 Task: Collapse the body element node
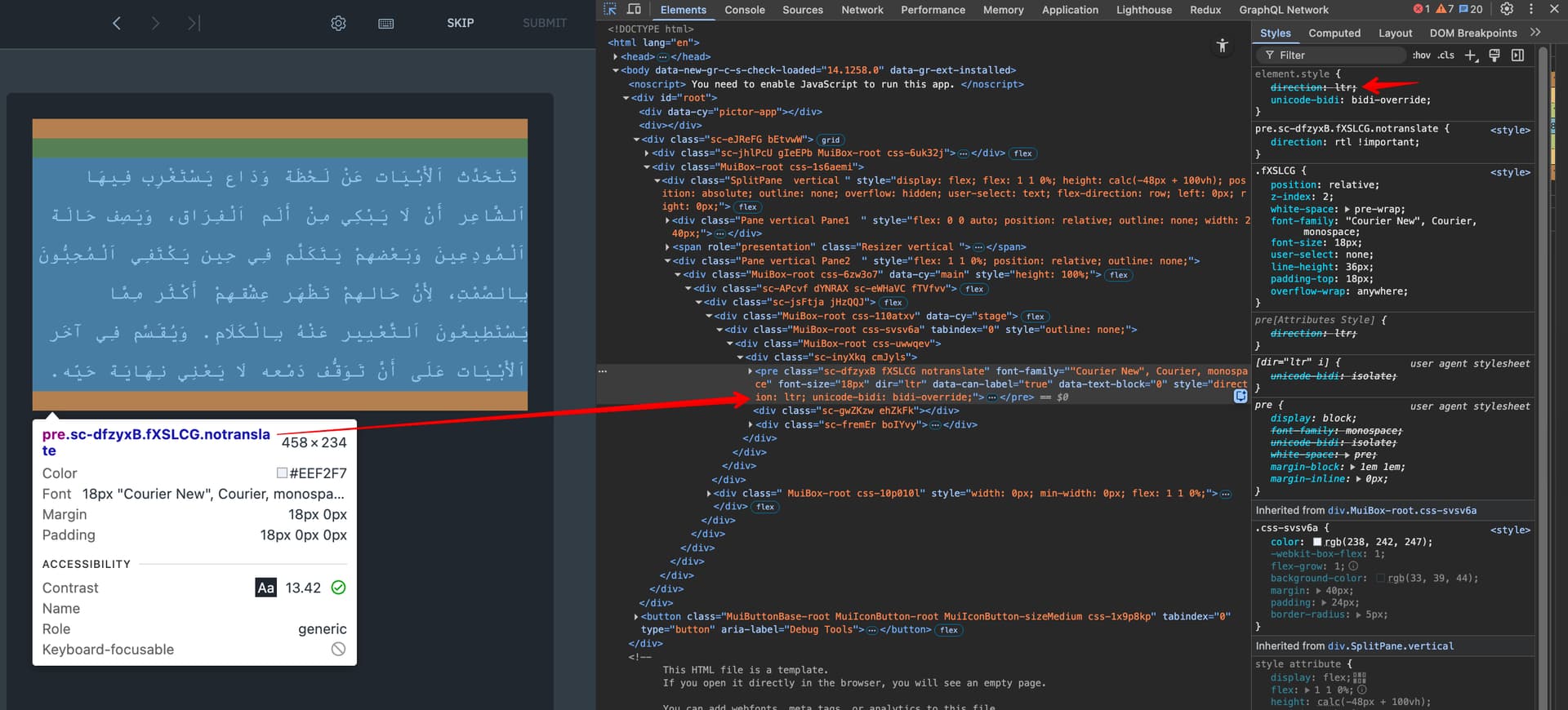coord(616,71)
